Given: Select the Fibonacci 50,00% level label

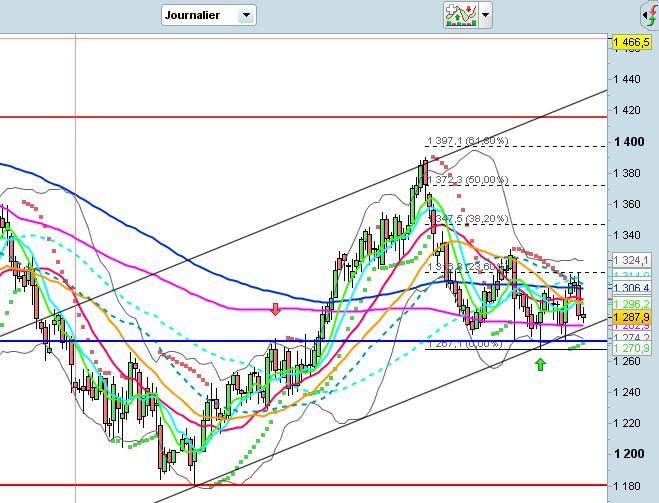Looking at the screenshot, I should coord(467,180).
